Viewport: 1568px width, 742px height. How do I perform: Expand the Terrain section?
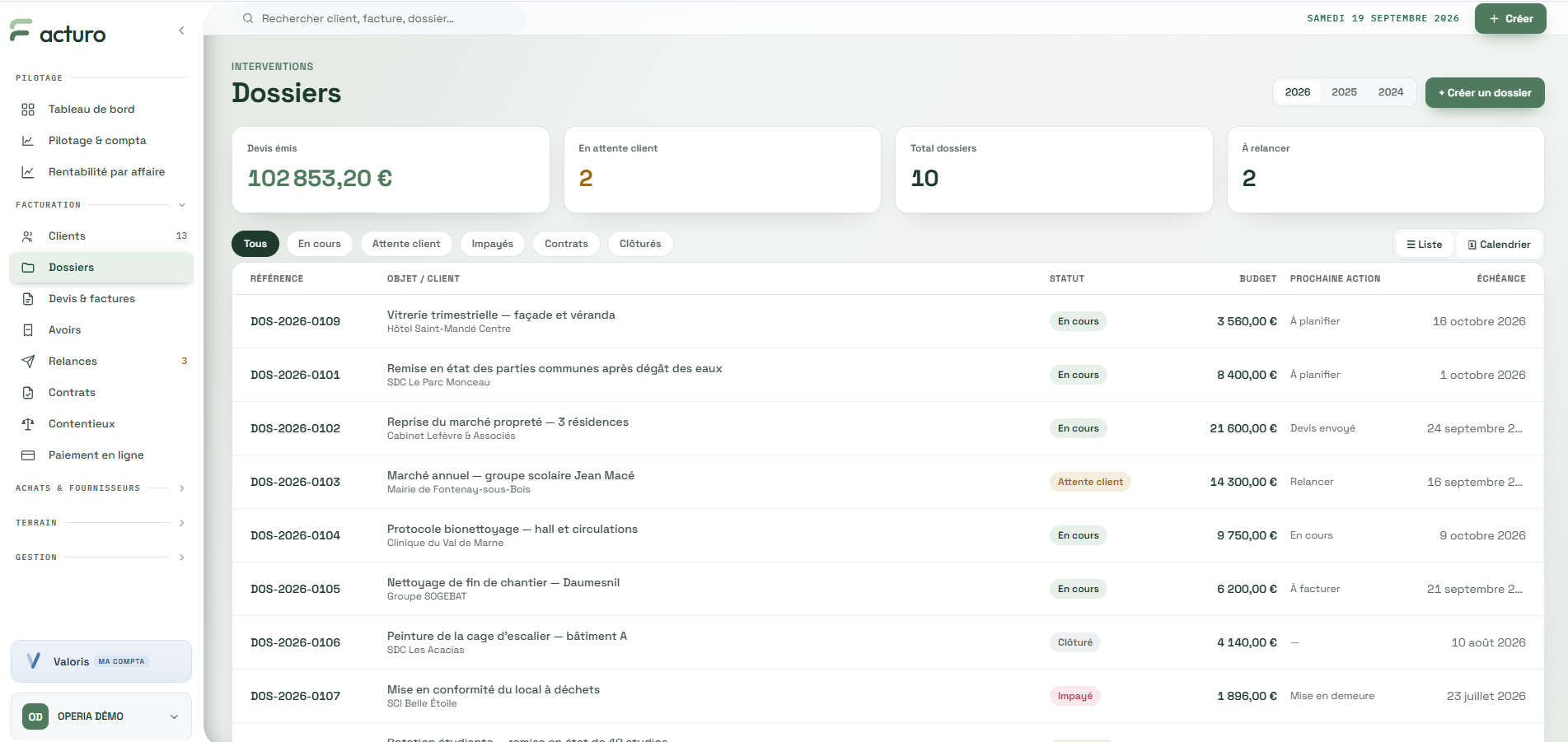tap(182, 523)
